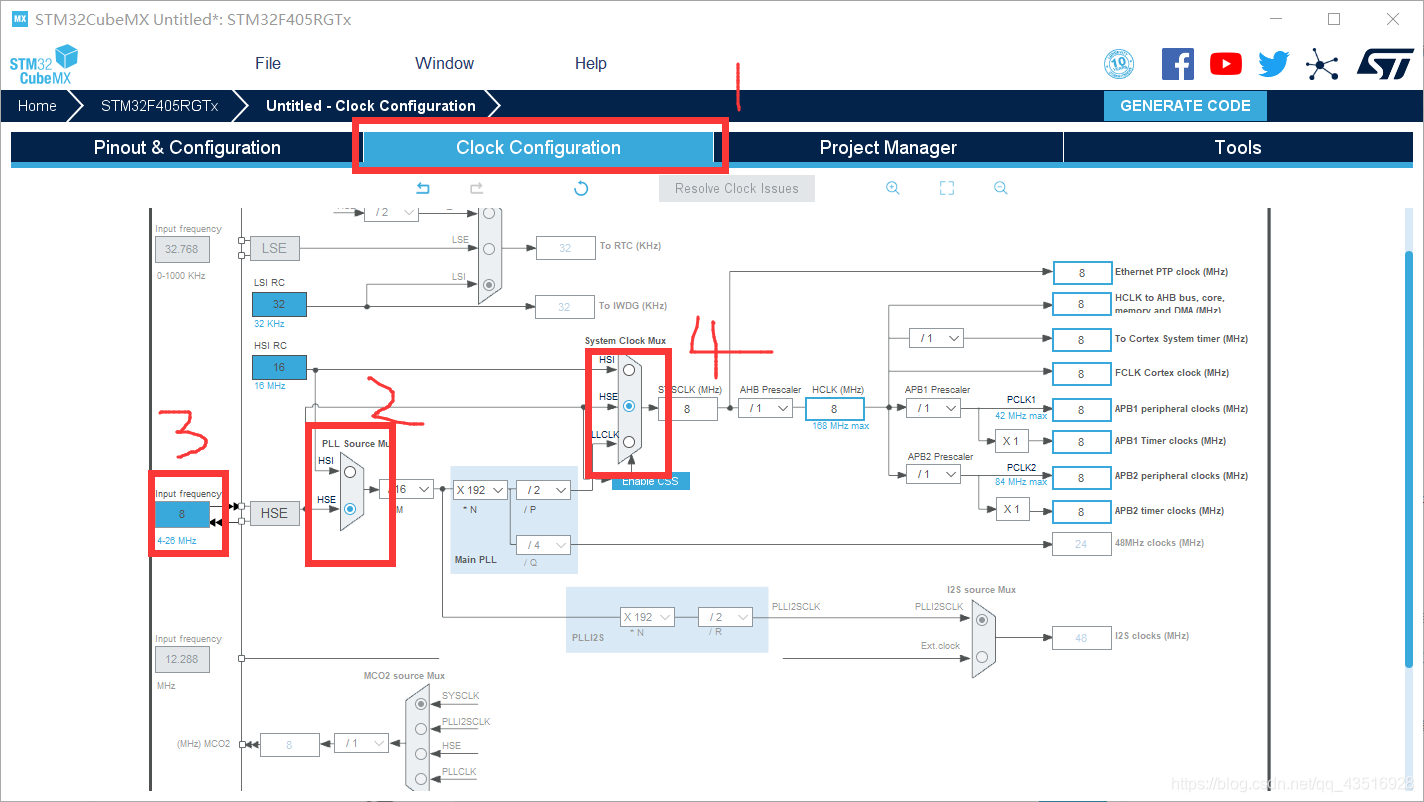Open the Twitter bird icon link

(1274, 64)
